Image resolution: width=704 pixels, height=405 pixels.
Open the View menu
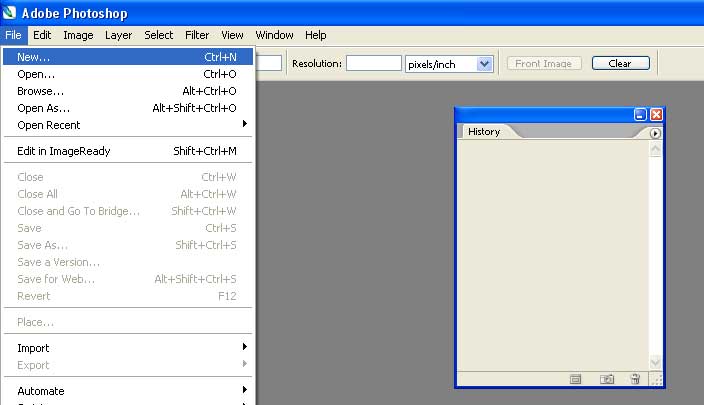point(232,35)
